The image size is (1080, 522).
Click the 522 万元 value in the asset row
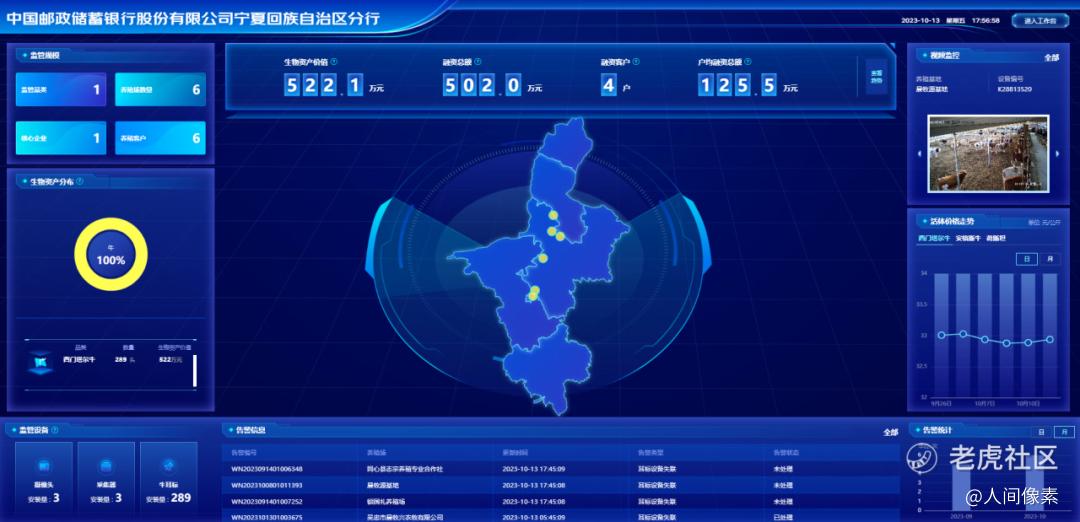coord(170,359)
